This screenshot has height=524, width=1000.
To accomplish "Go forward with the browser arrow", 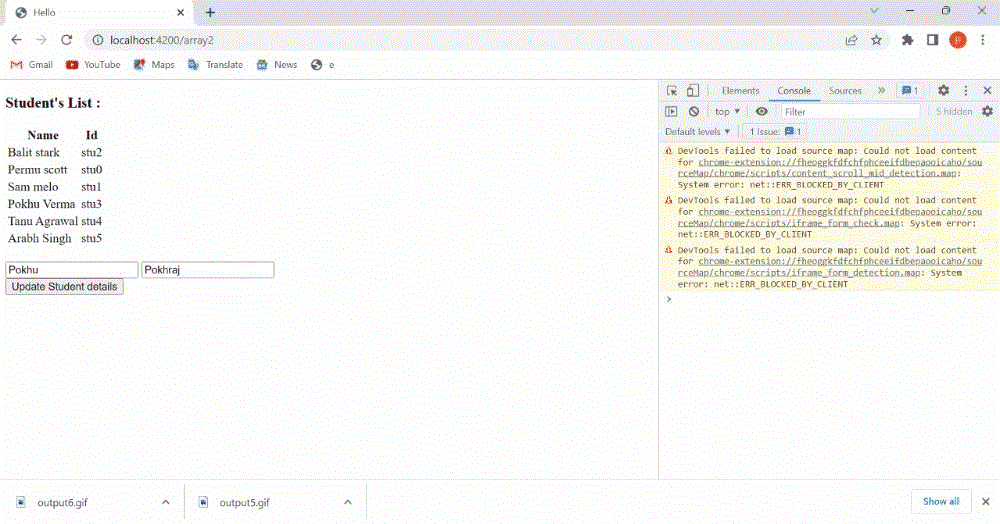I will (41, 40).
